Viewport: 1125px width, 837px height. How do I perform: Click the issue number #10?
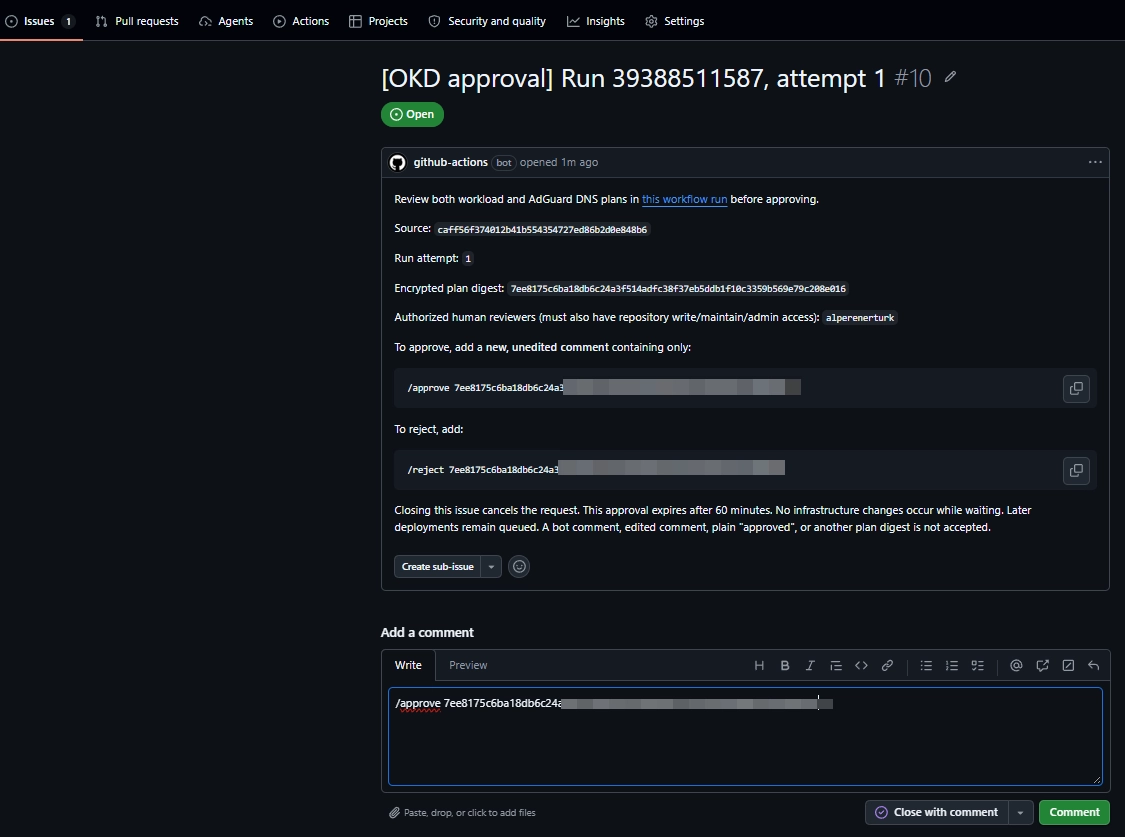point(913,77)
